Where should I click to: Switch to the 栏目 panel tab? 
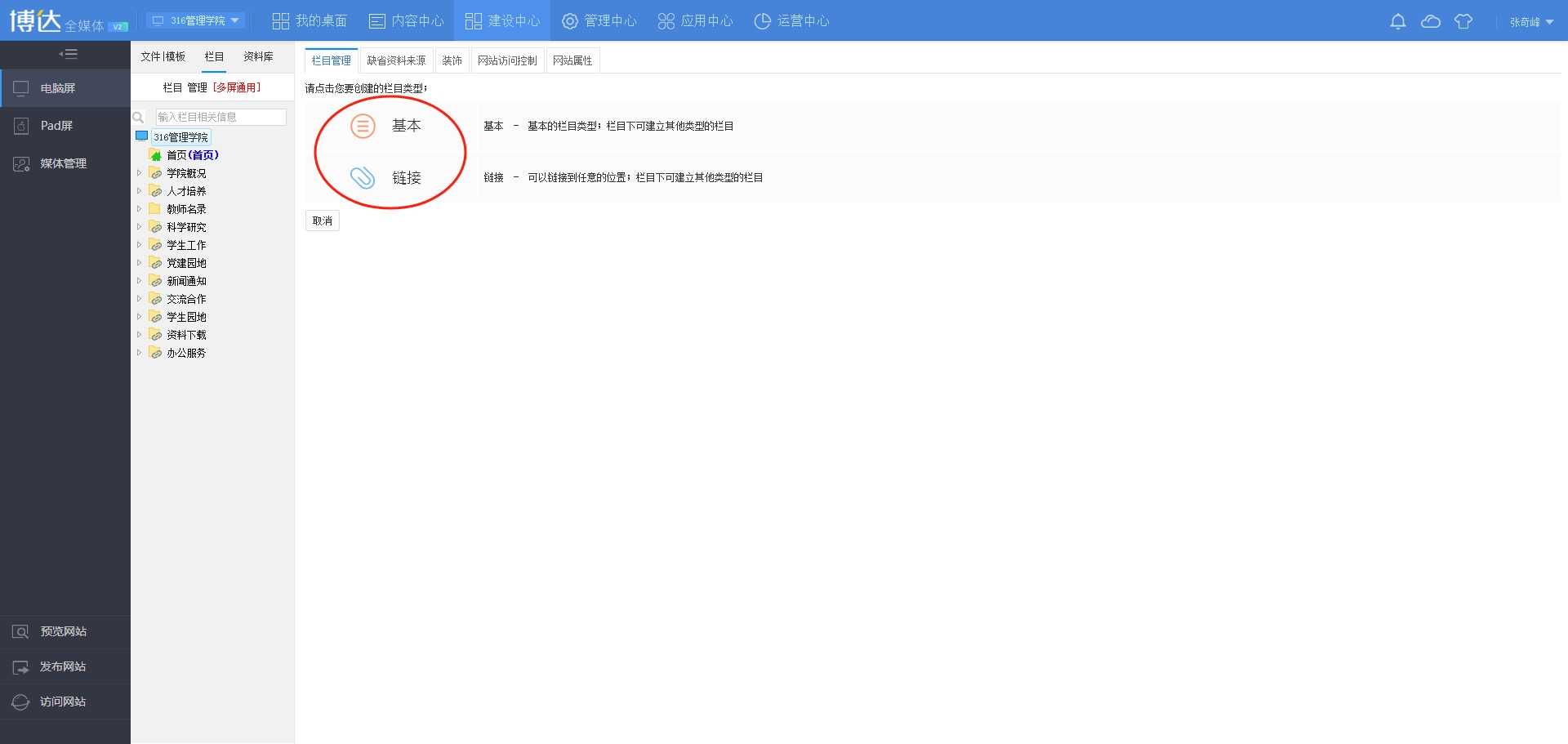click(214, 56)
